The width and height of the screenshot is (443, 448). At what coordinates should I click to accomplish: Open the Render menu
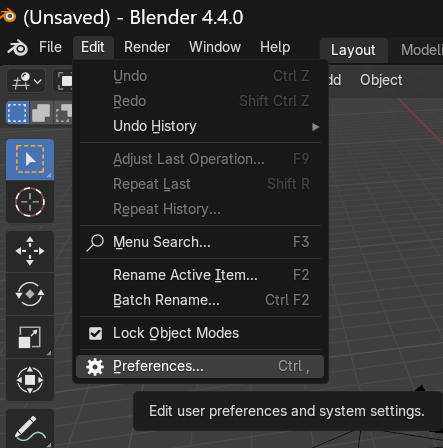[x=147, y=47]
